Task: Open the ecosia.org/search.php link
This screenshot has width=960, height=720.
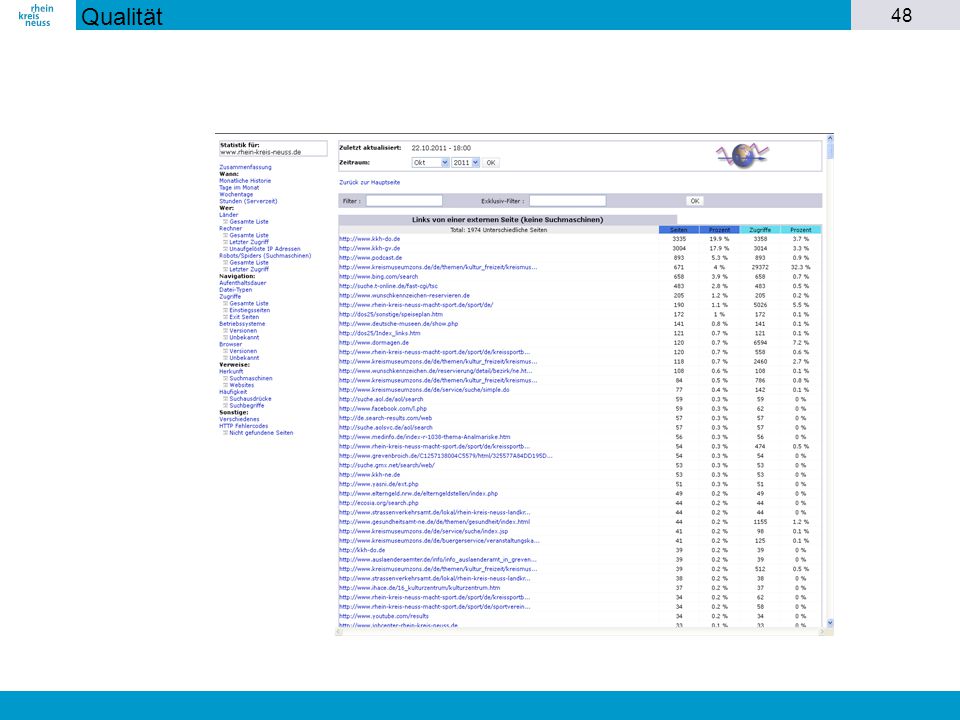Action: [x=379, y=503]
